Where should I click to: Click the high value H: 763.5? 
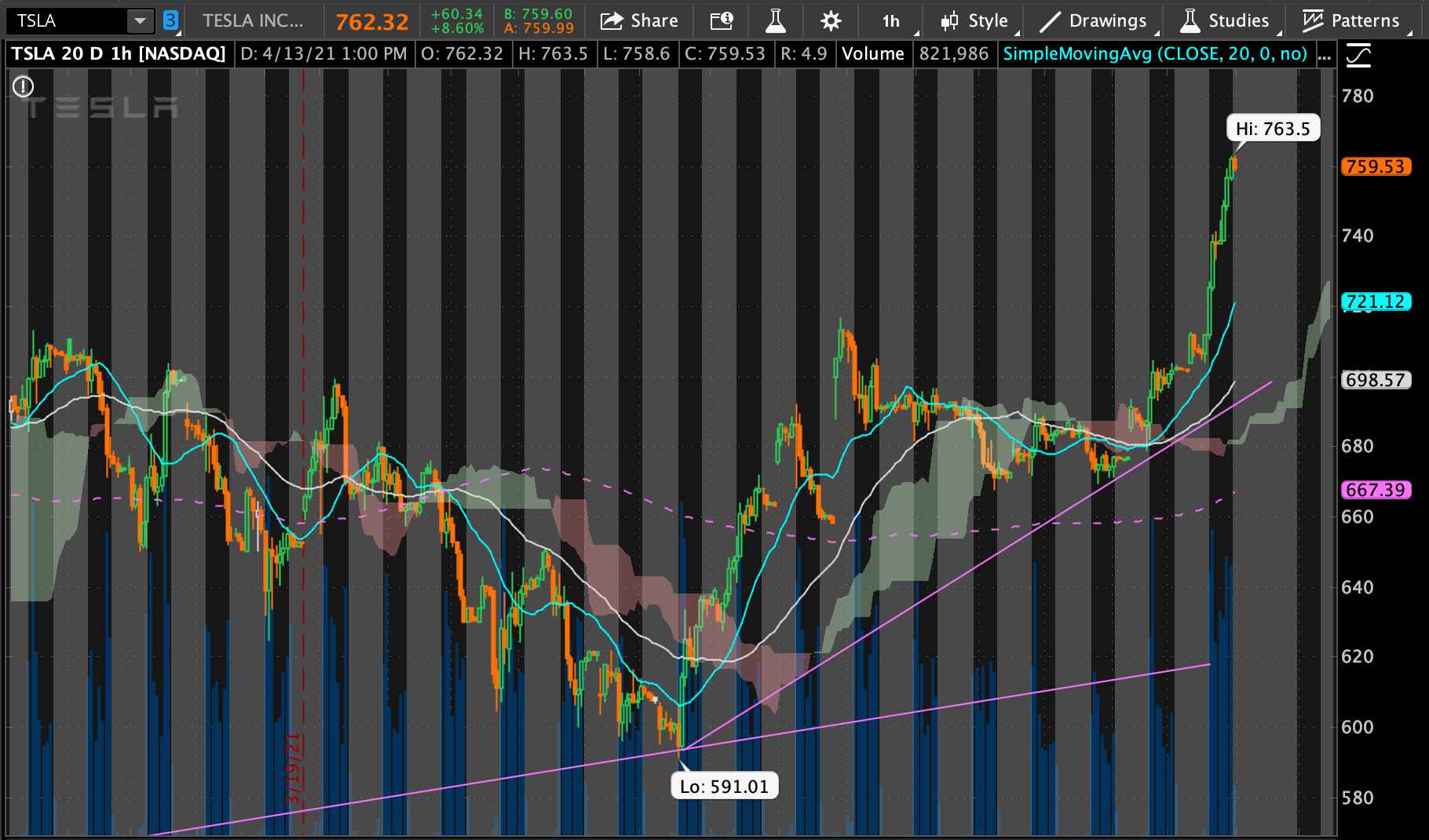tap(553, 54)
